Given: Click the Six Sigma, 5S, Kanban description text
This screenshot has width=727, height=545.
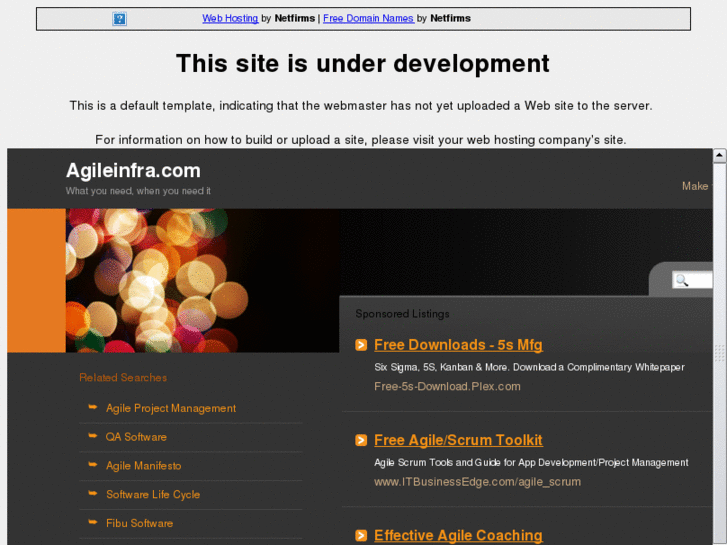Looking at the screenshot, I should 529,367.
